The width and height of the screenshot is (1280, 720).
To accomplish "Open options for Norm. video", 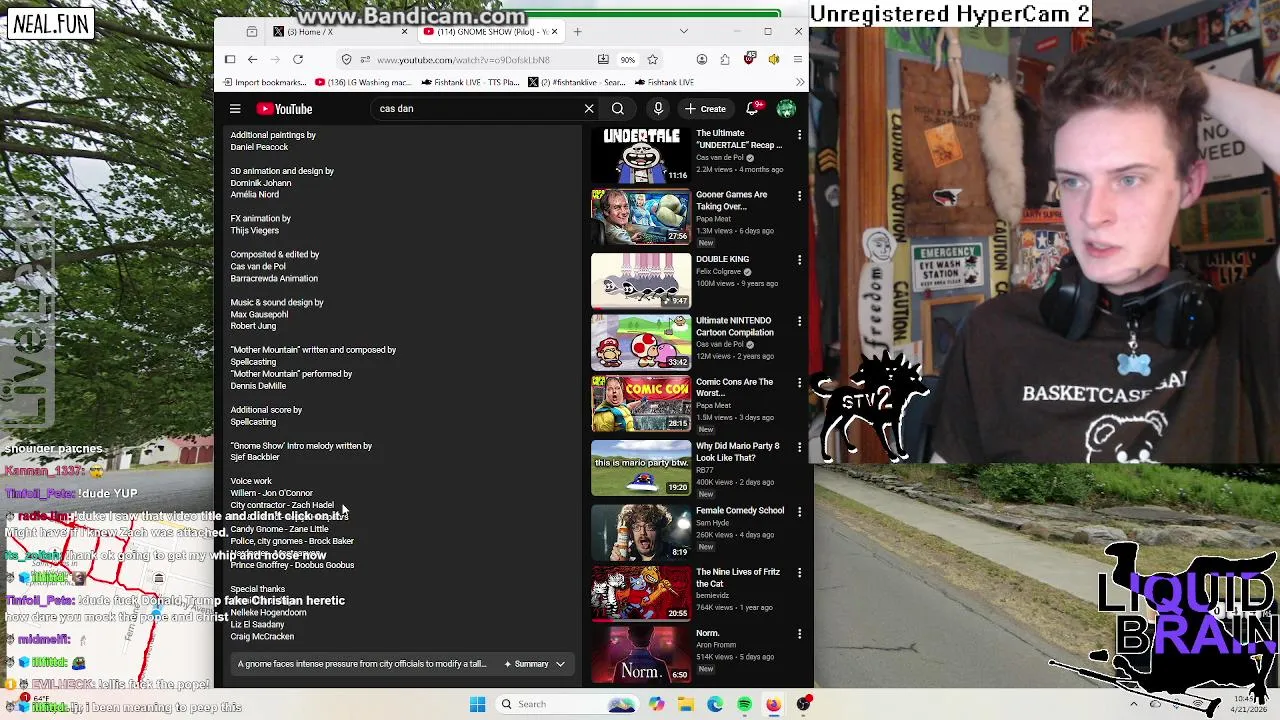I will click(x=799, y=634).
